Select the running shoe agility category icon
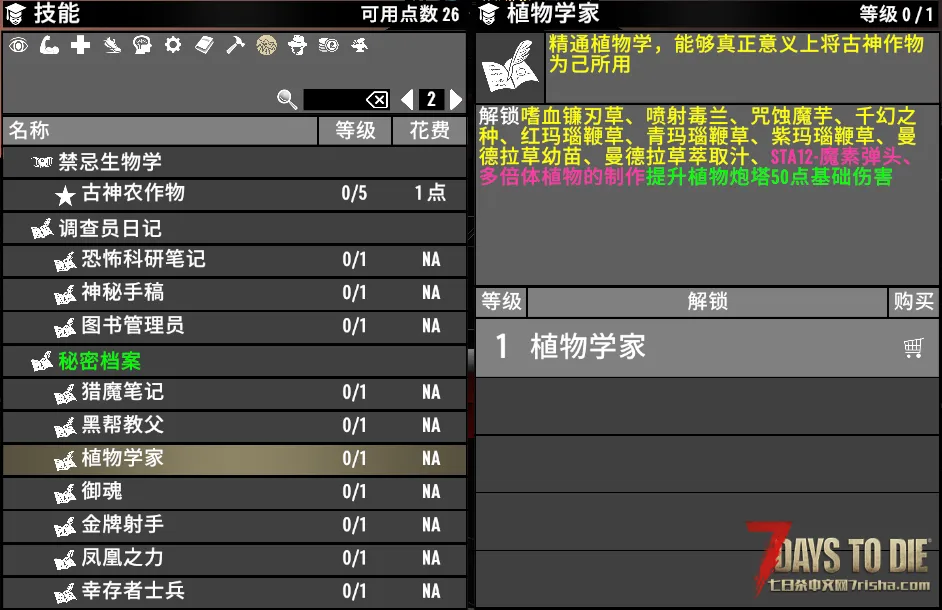The height and width of the screenshot is (610, 942). coord(112,45)
